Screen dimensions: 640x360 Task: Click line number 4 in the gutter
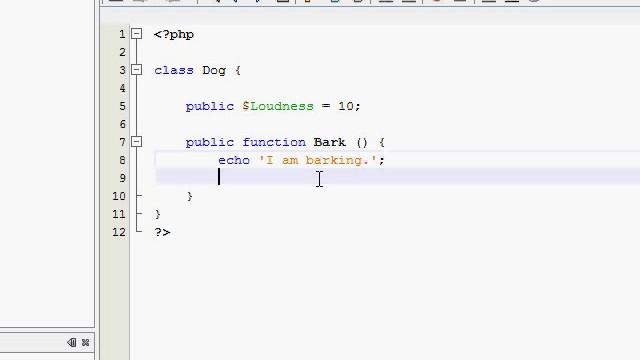[x=122, y=88]
